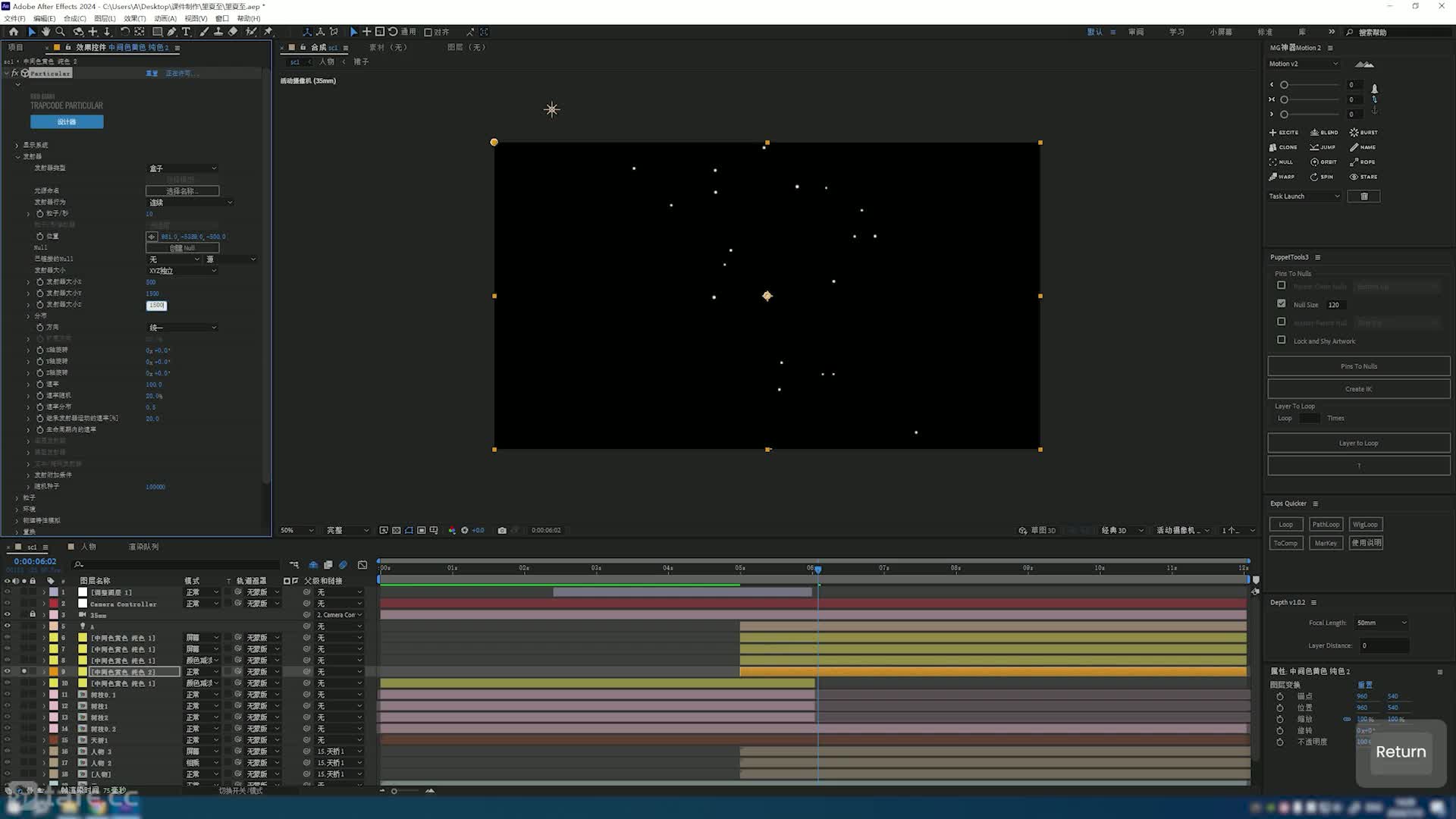Open the 动画(A) menu
Screen dimensions: 1456x819
coord(165,18)
